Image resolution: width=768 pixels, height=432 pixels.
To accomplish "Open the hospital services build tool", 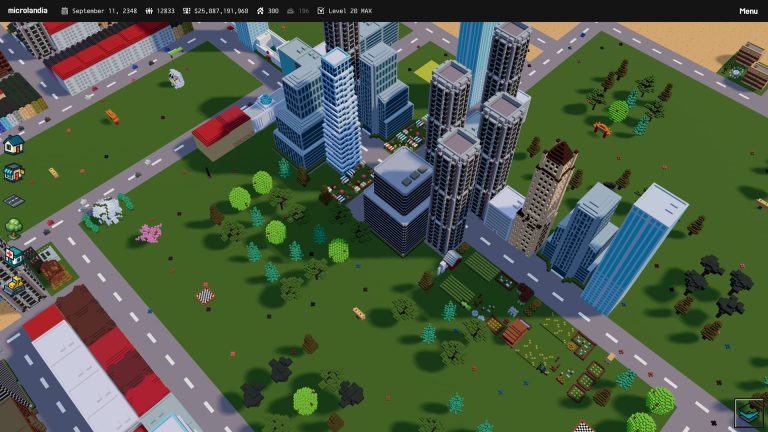I will [13, 255].
